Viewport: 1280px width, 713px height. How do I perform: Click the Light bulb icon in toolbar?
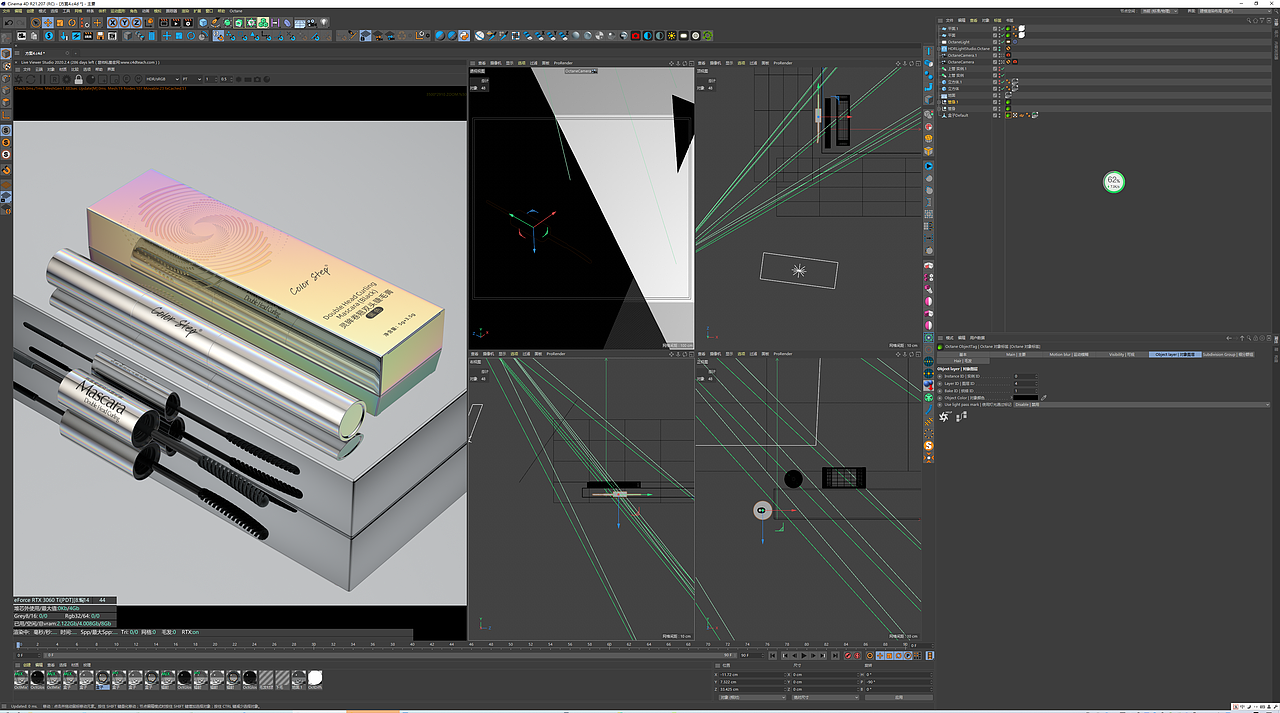tap(323, 22)
